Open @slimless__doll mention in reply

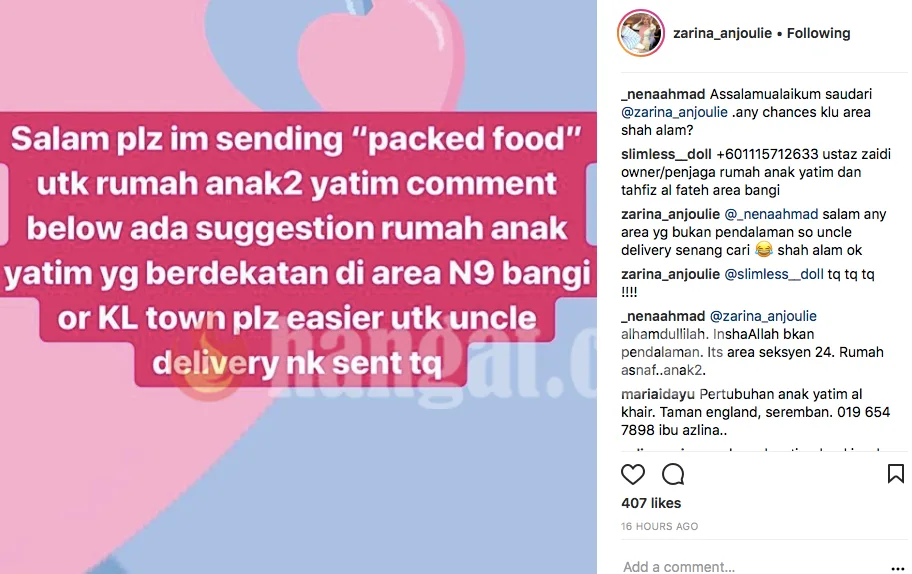coord(774,274)
